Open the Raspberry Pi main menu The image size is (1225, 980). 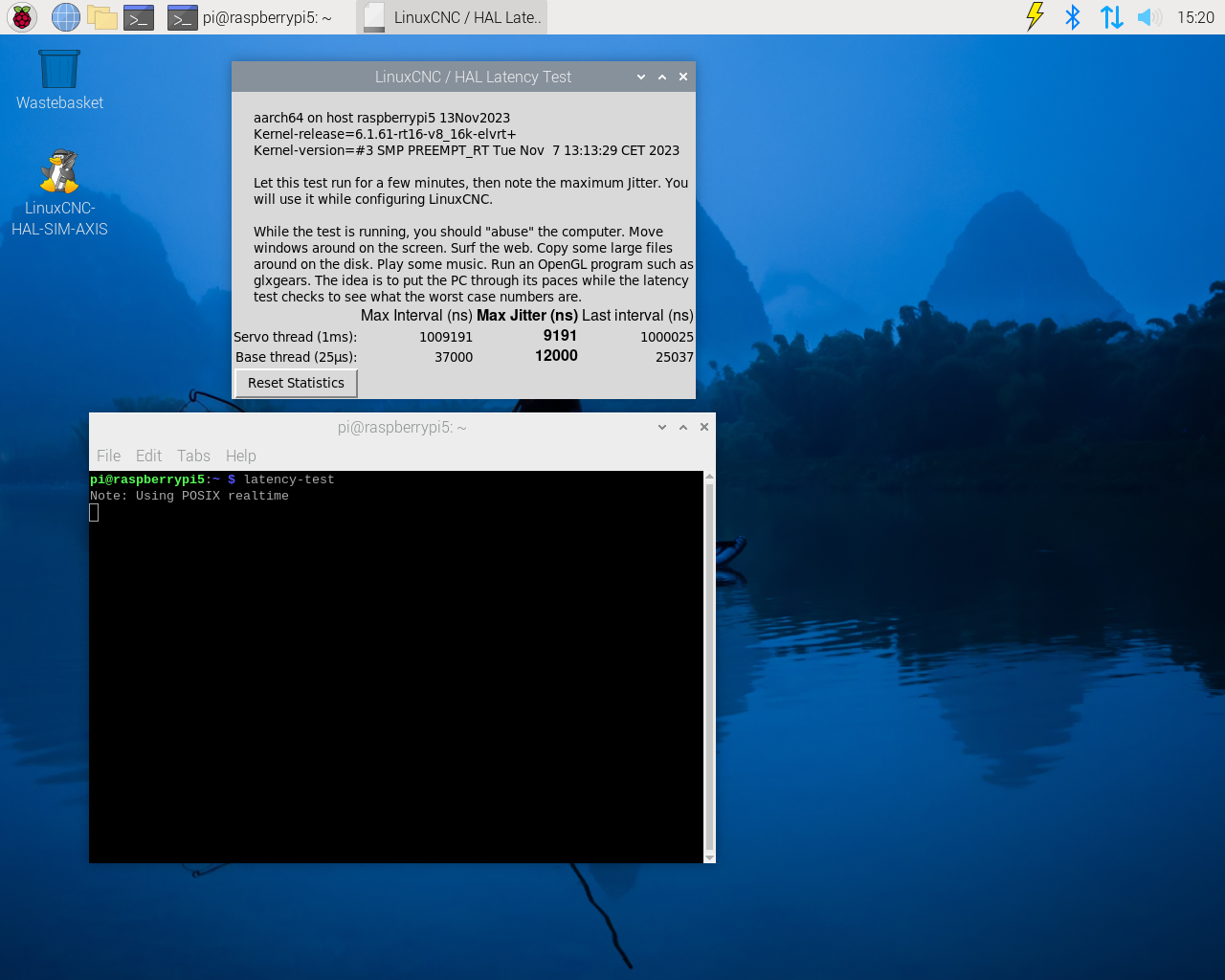[x=21, y=17]
